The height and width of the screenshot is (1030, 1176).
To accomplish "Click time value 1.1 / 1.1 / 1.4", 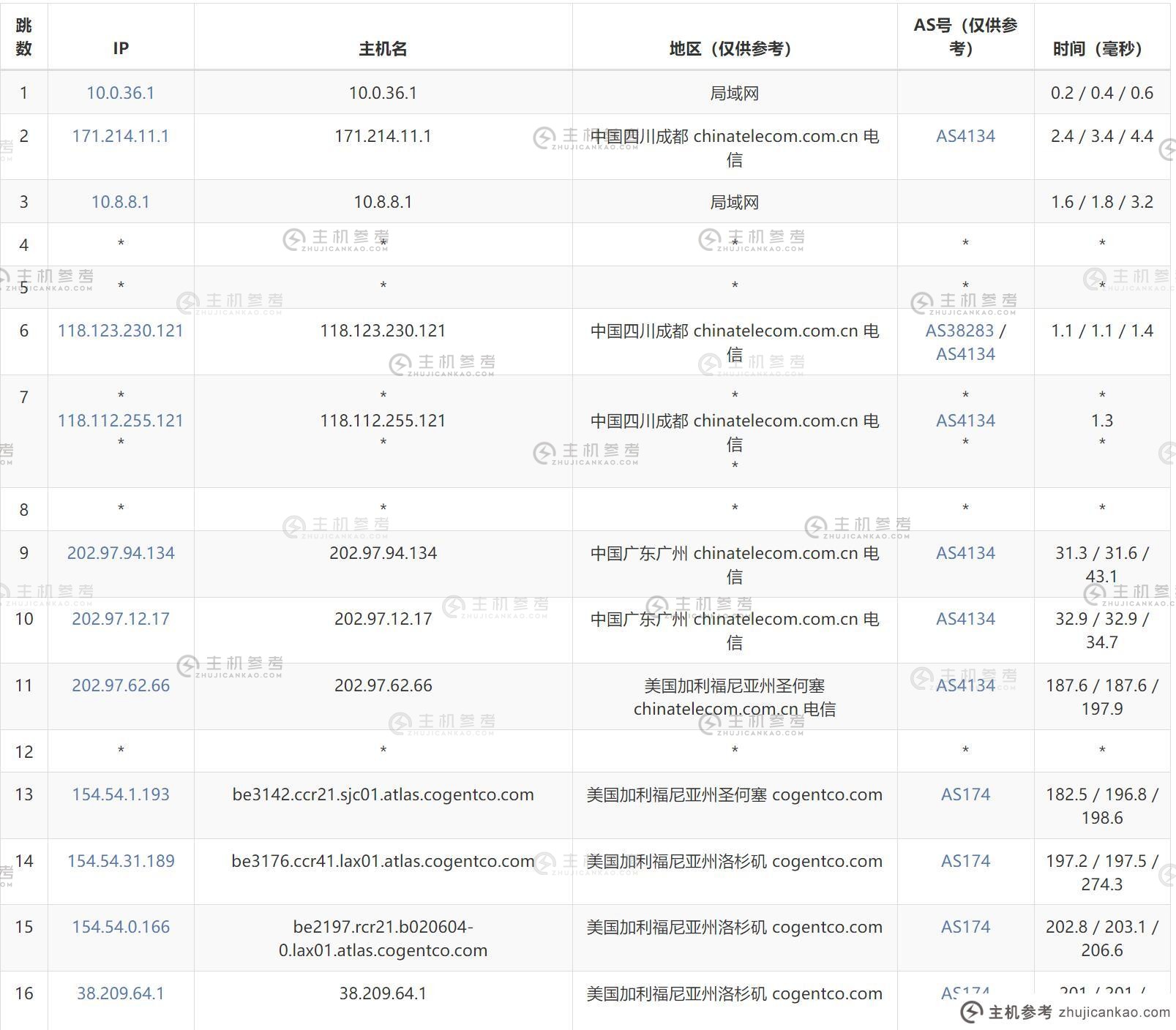I will click(1101, 331).
